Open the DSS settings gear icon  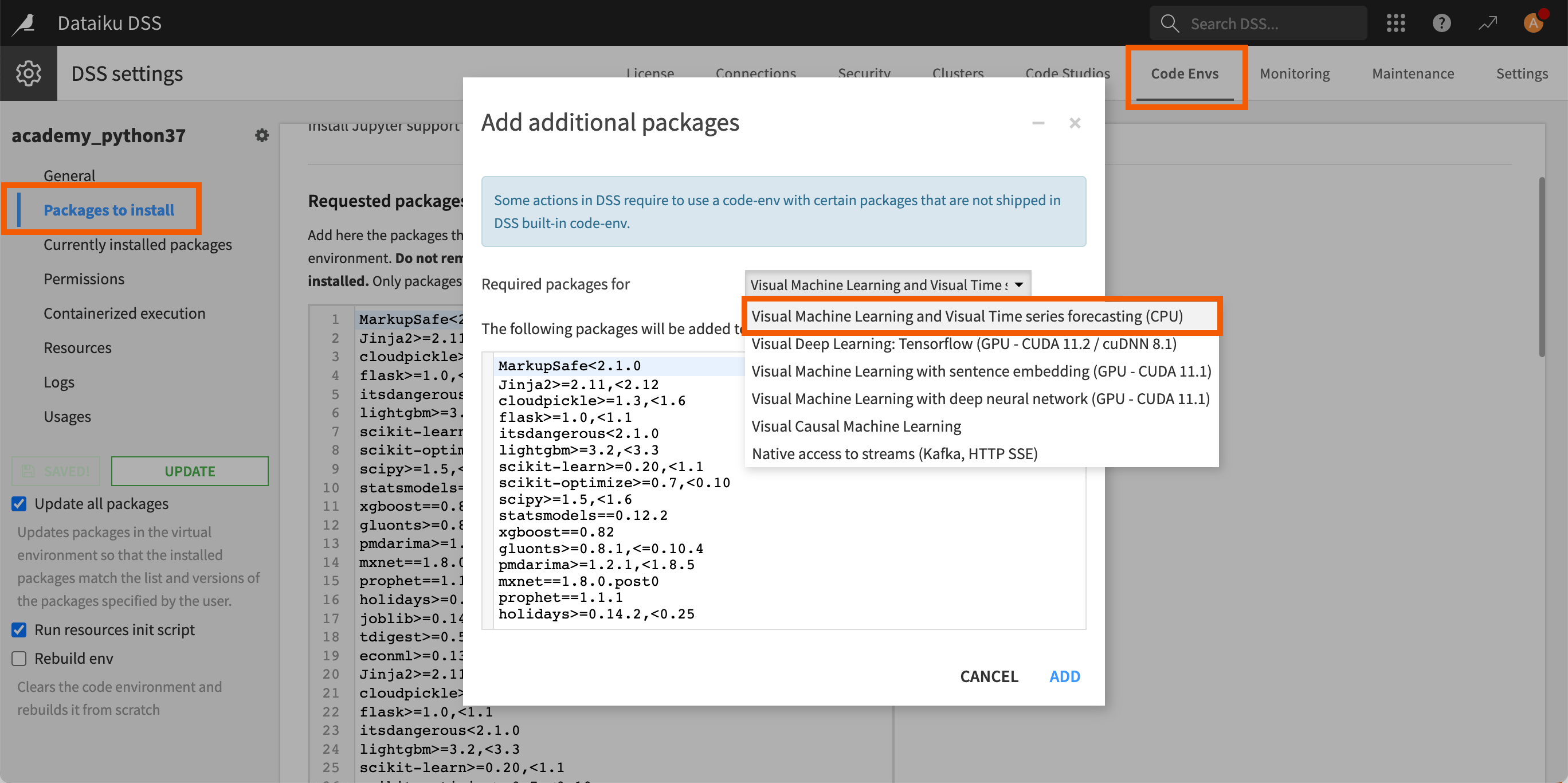tap(29, 73)
